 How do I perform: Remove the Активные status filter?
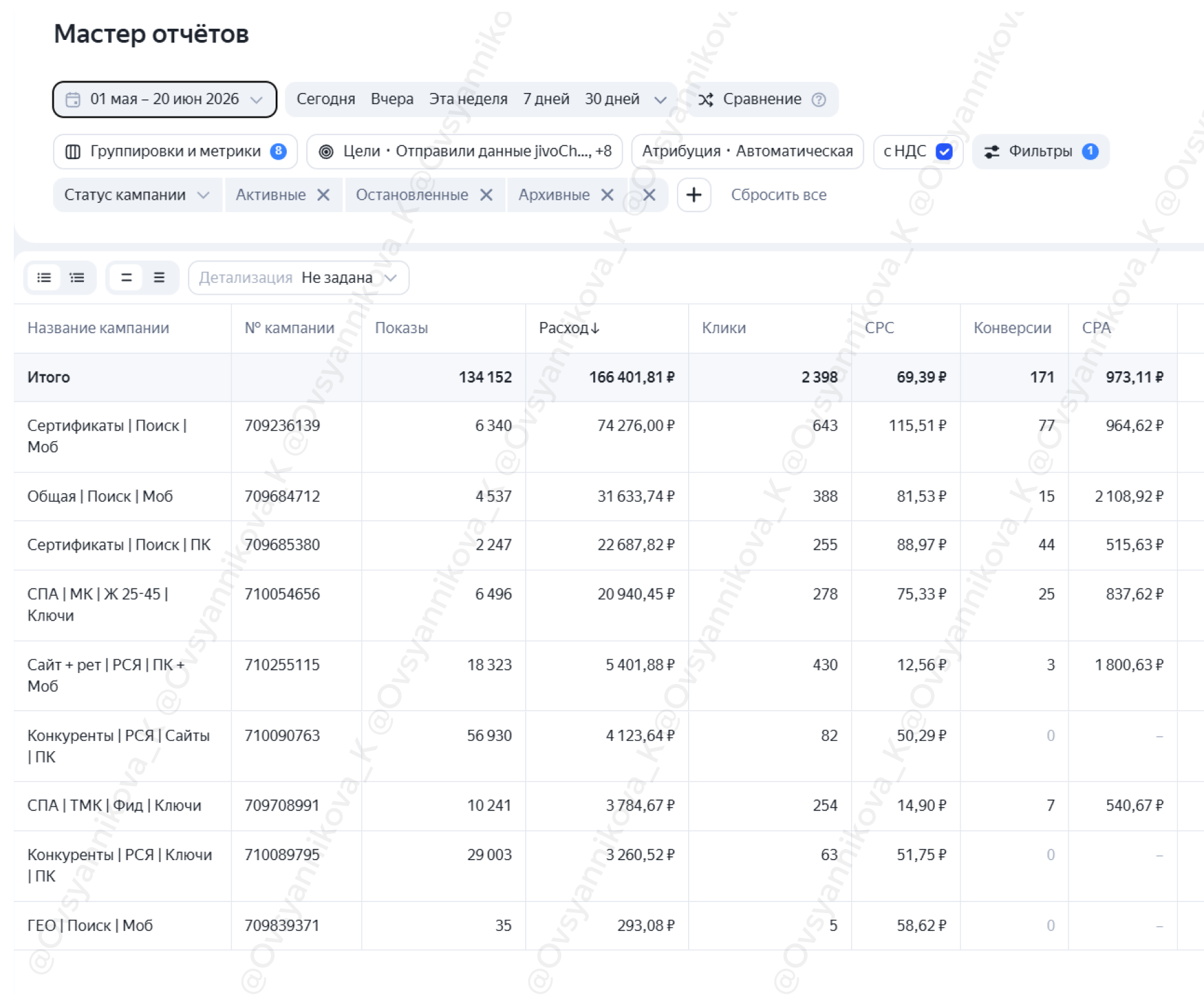tap(323, 195)
